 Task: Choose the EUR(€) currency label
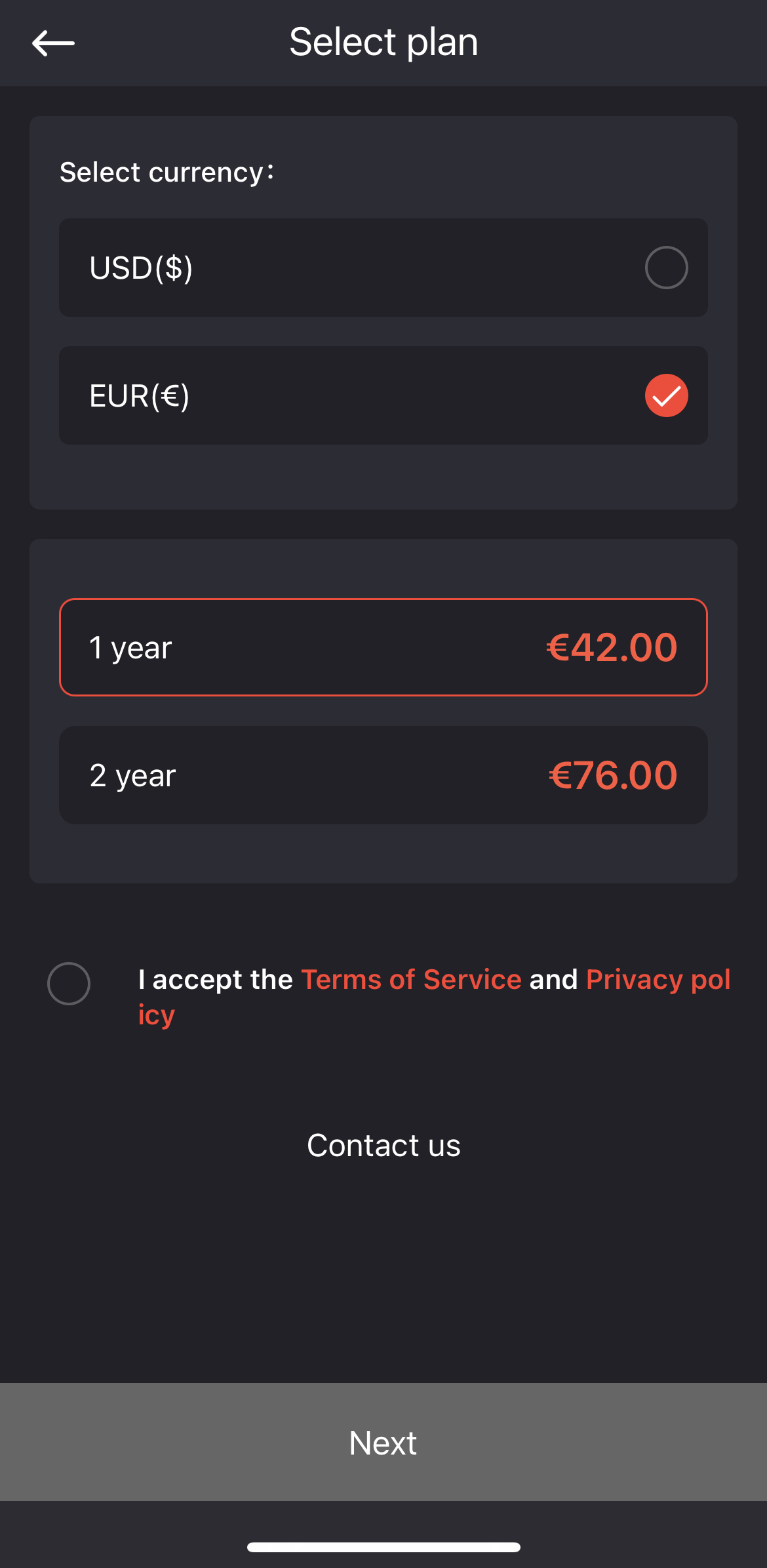[x=140, y=395]
